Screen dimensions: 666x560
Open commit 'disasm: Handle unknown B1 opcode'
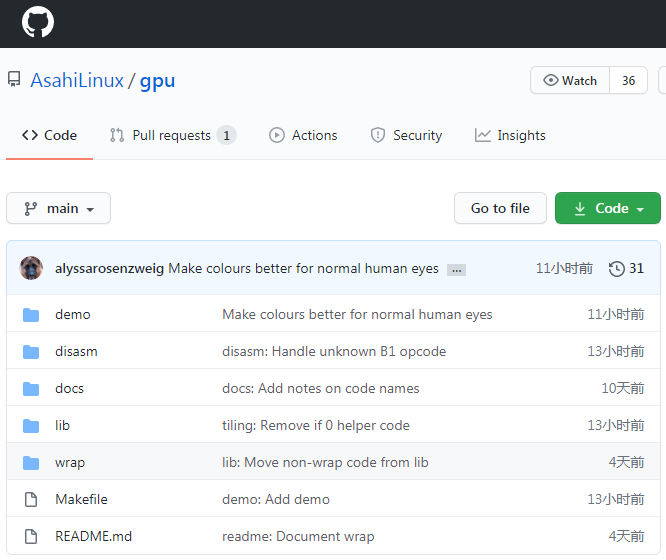tap(334, 351)
